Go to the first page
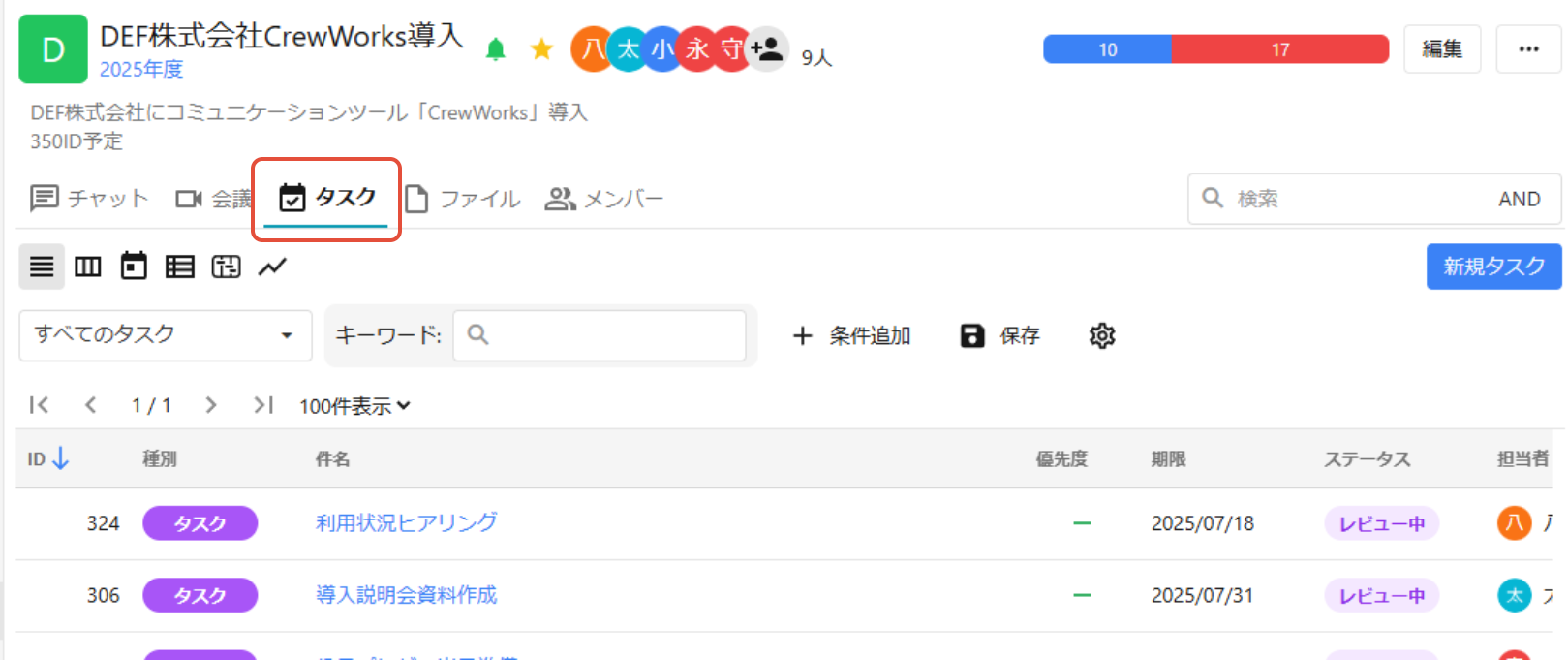The height and width of the screenshot is (660, 1568). 39,405
